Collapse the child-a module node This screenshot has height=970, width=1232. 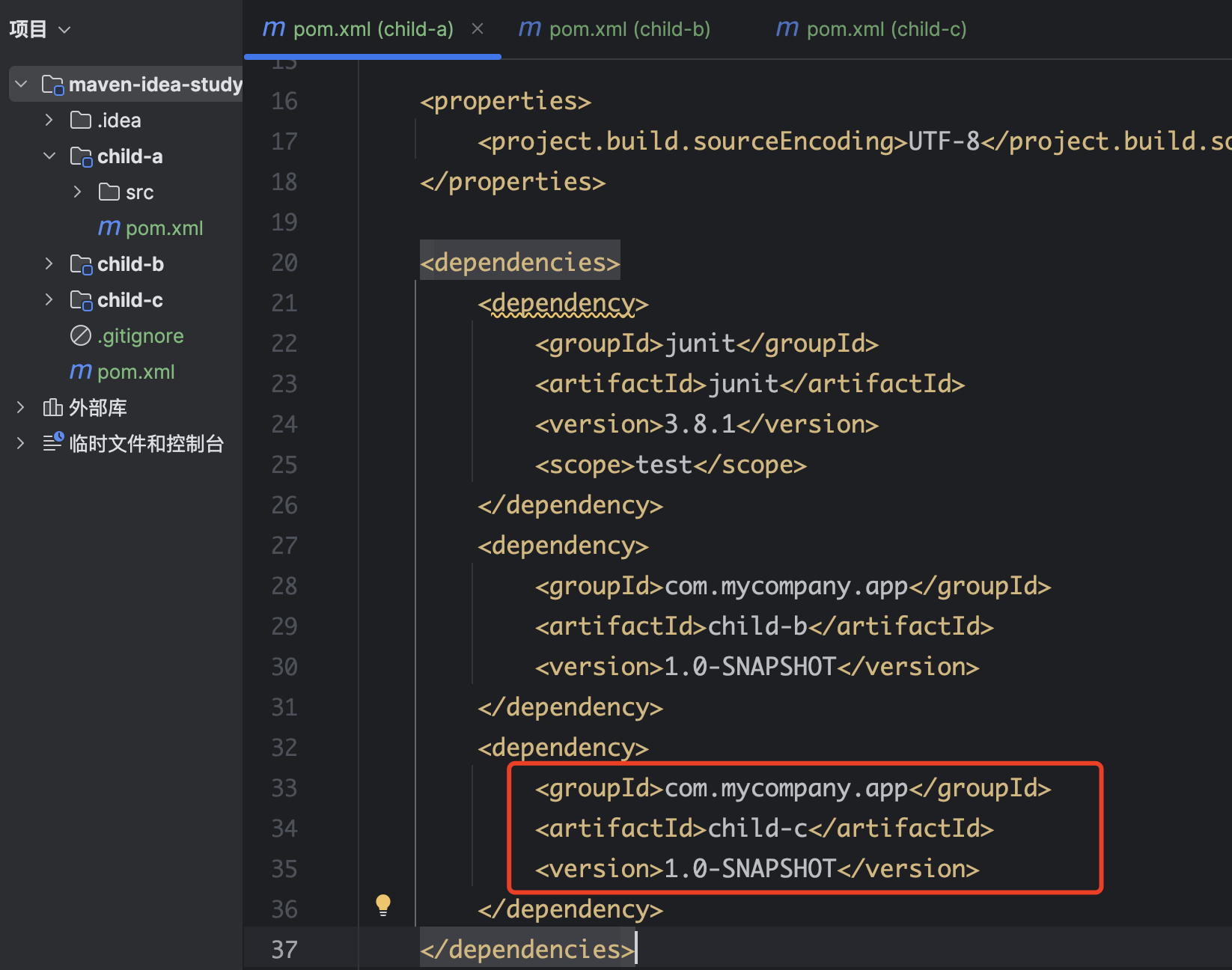pos(49,156)
